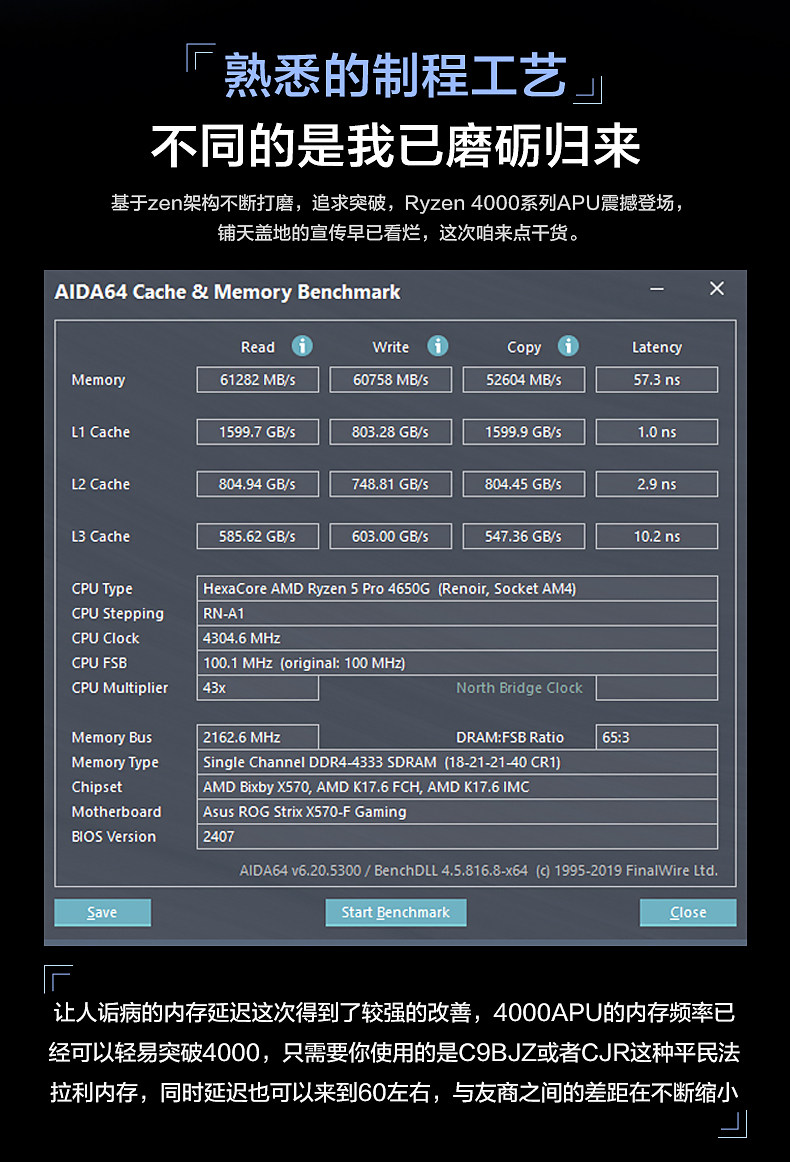Select L1 Cache copy 1599.9 GB/s
The width and height of the screenshot is (790, 1162).
click(x=524, y=432)
